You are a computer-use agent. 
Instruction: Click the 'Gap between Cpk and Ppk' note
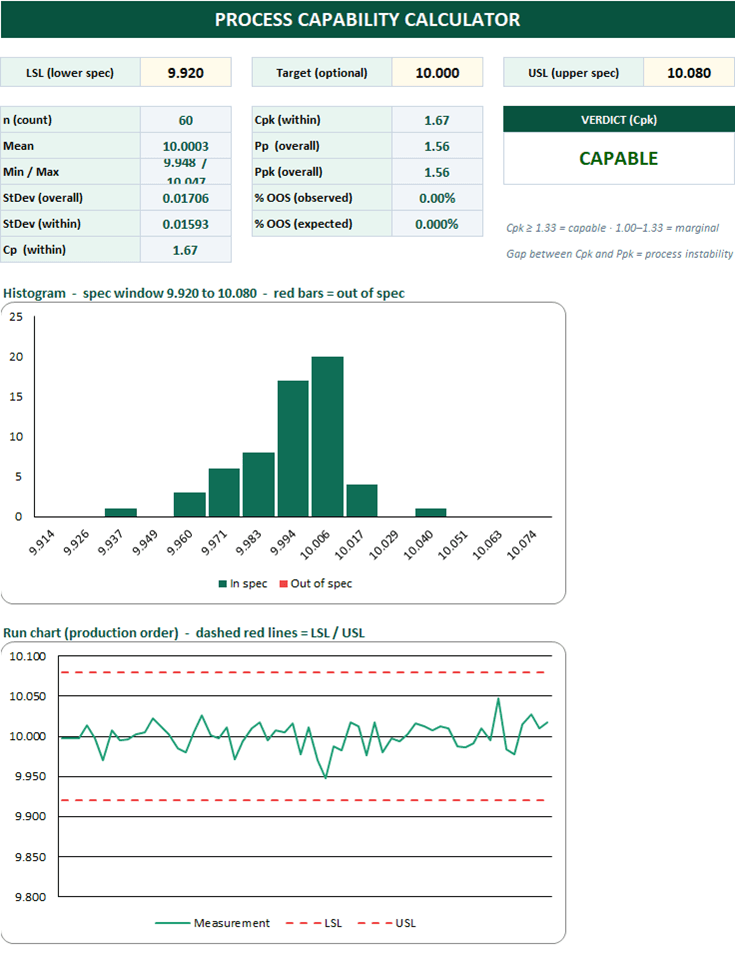pyautogui.click(x=619, y=253)
